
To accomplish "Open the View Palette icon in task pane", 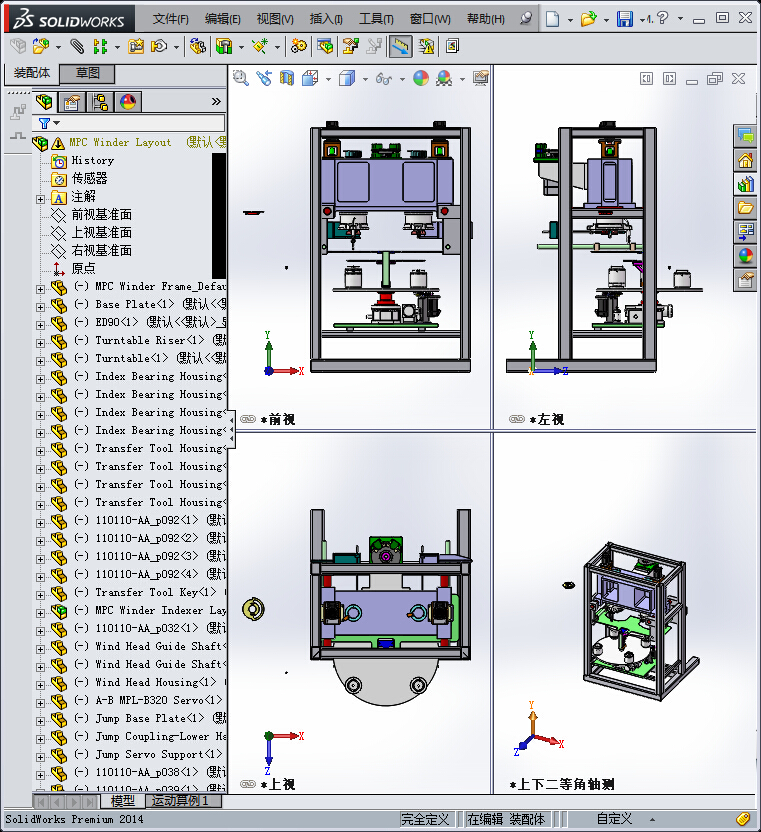I will point(745,232).
